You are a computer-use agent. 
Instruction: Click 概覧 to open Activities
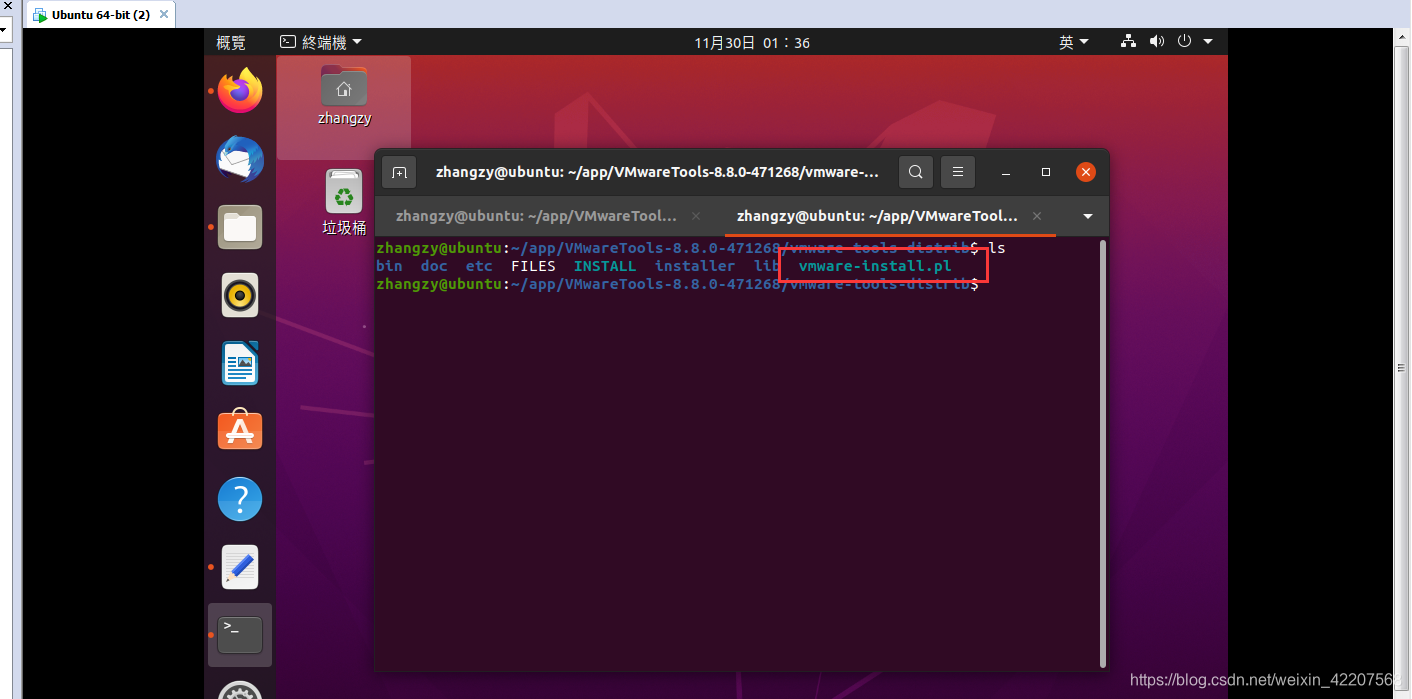click(x=229, y=41)
